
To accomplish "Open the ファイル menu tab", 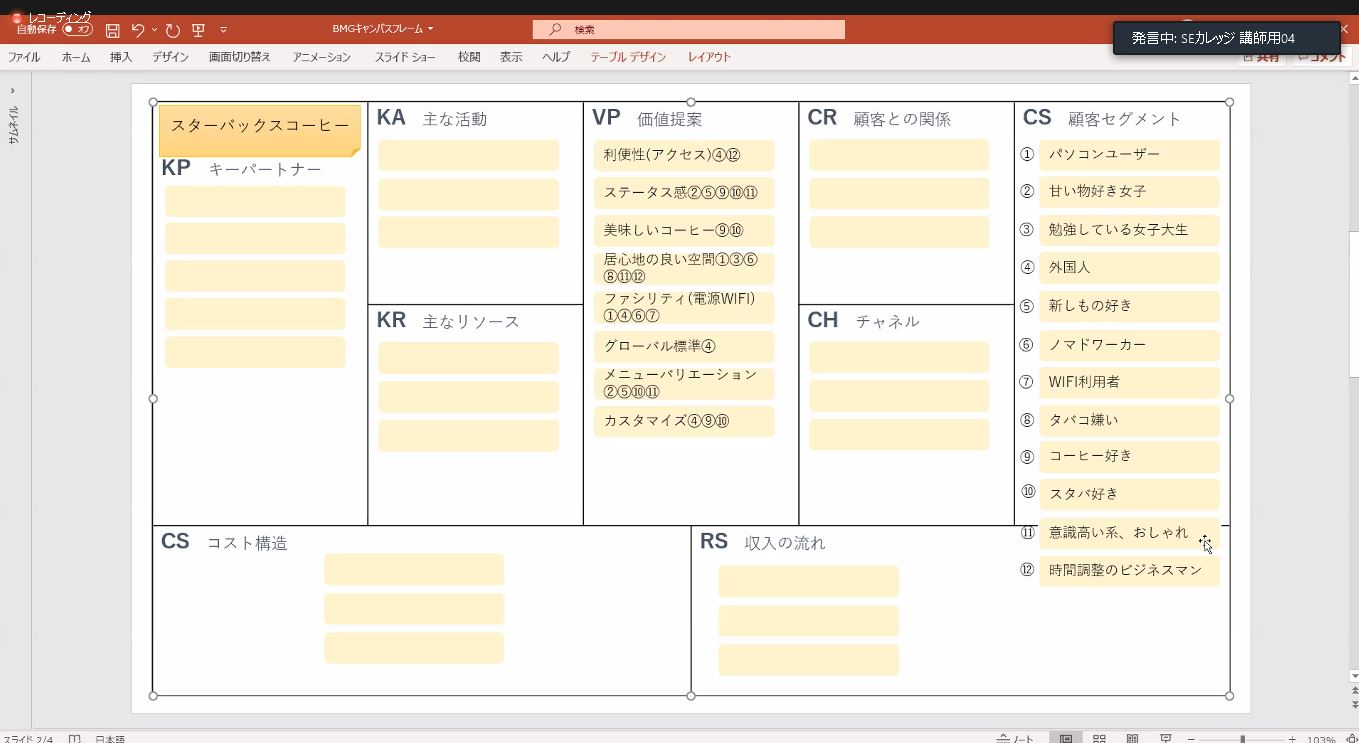I will click(x=24, y=57).
